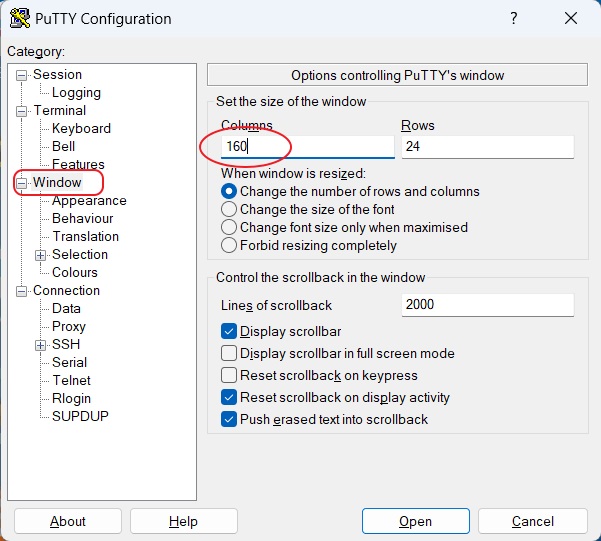The image size is (601, 541).
Task: Select the SSH category
Action: pos(66,344)
